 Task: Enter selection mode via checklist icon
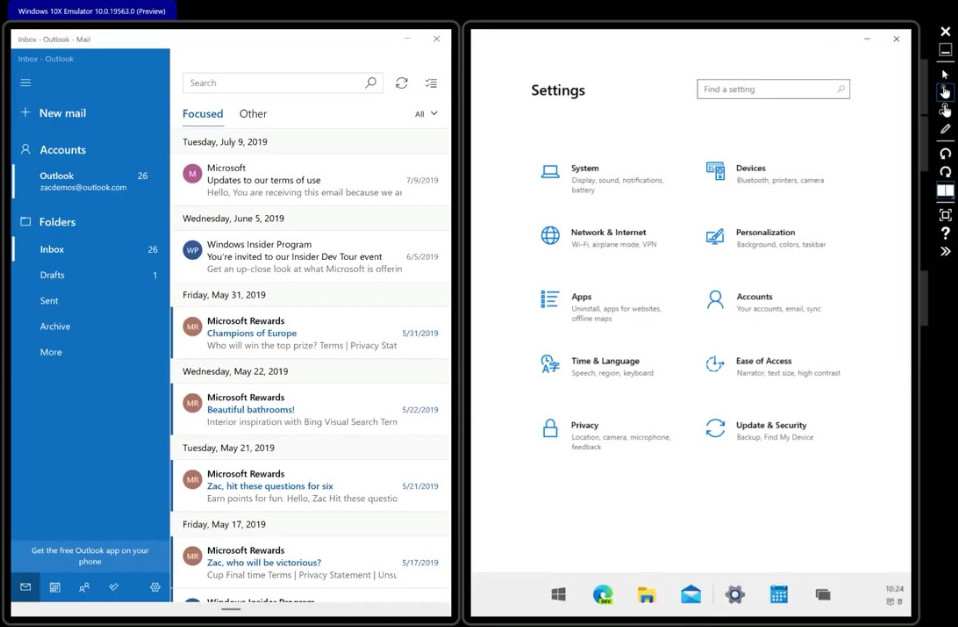(431, 83)
